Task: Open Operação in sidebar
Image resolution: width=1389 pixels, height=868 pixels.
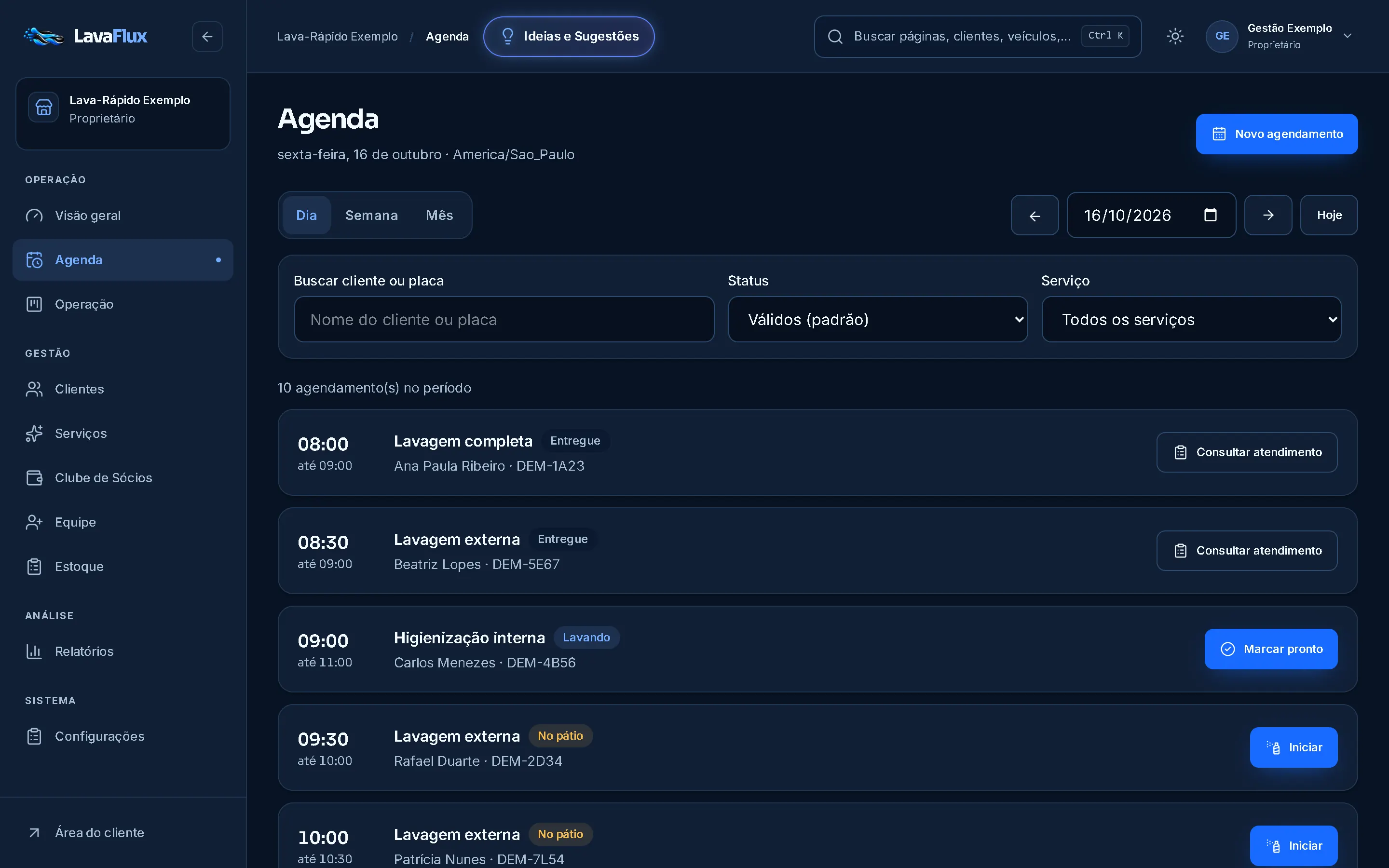Action: [123, 304]
